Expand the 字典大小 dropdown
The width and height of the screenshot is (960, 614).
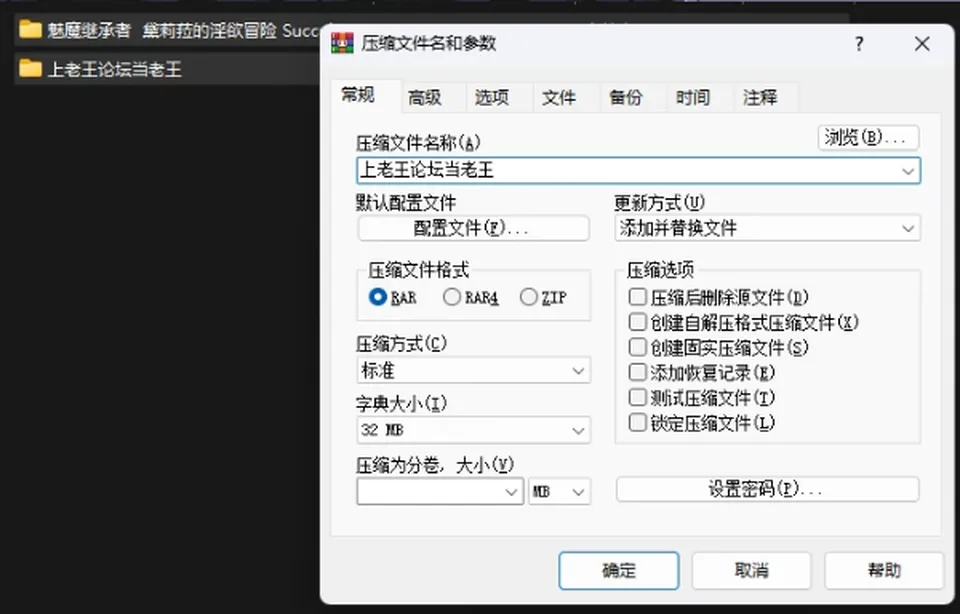pyautogui.click(x=473, y=430)
